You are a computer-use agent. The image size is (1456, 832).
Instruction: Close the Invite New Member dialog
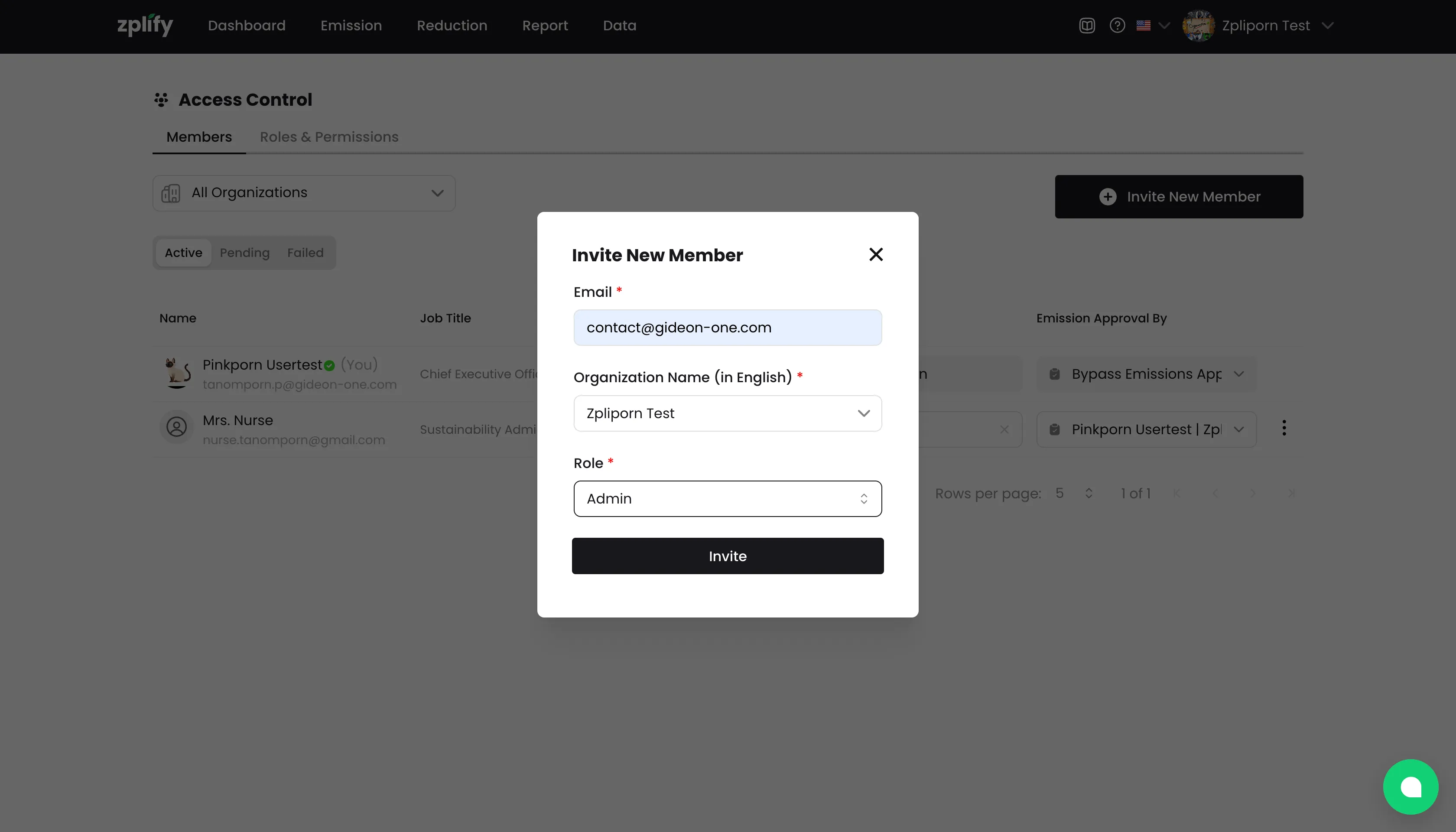click(x=875, y=254)
